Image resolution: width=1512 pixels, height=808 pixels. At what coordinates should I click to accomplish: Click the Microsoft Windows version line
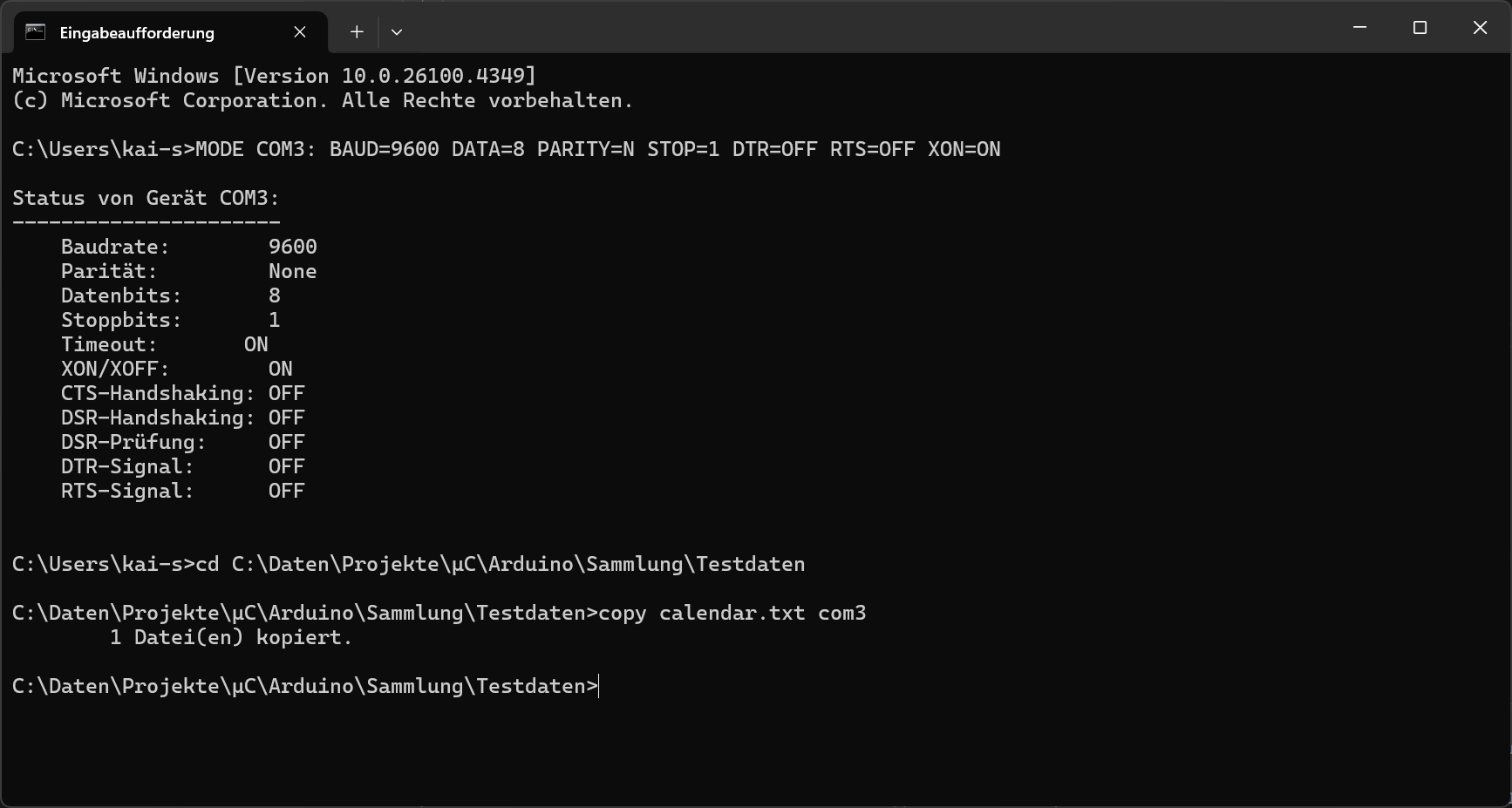[x=275, y=76]
